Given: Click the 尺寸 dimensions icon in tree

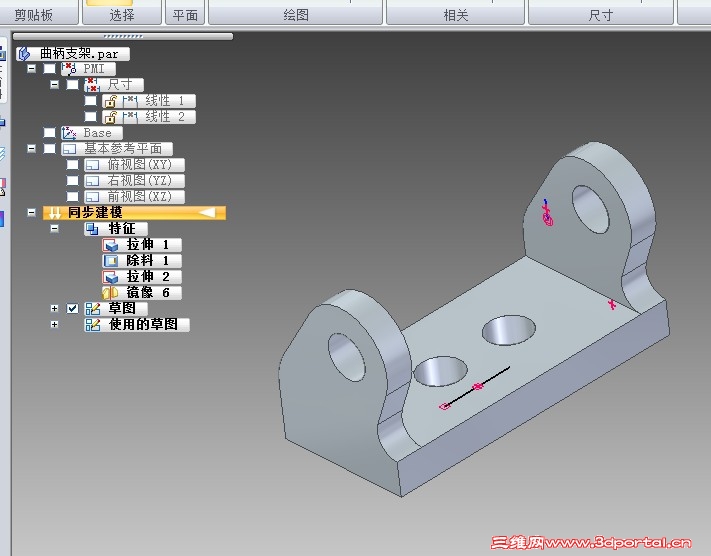Looking at the screenshot, I should [x=92, y=85].
